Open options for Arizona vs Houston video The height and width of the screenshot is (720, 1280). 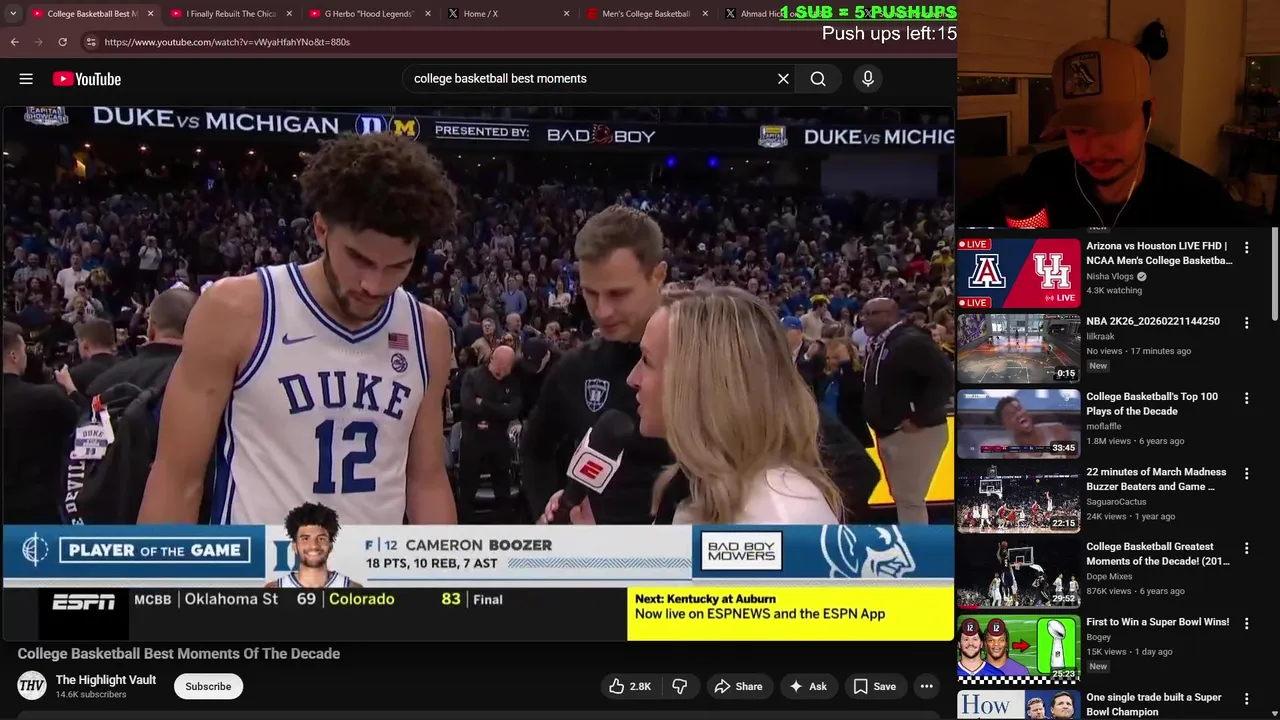(1246, 247)
